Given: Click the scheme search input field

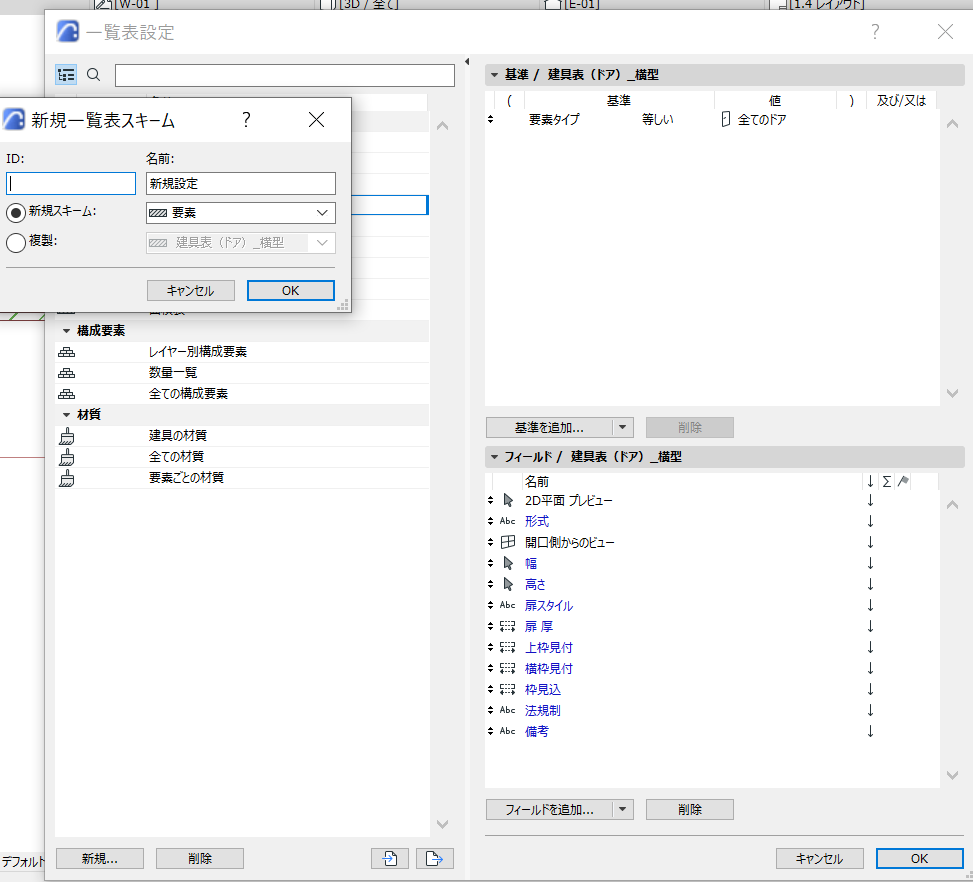Looking at the screenshot, I should (x=285, y=75).
